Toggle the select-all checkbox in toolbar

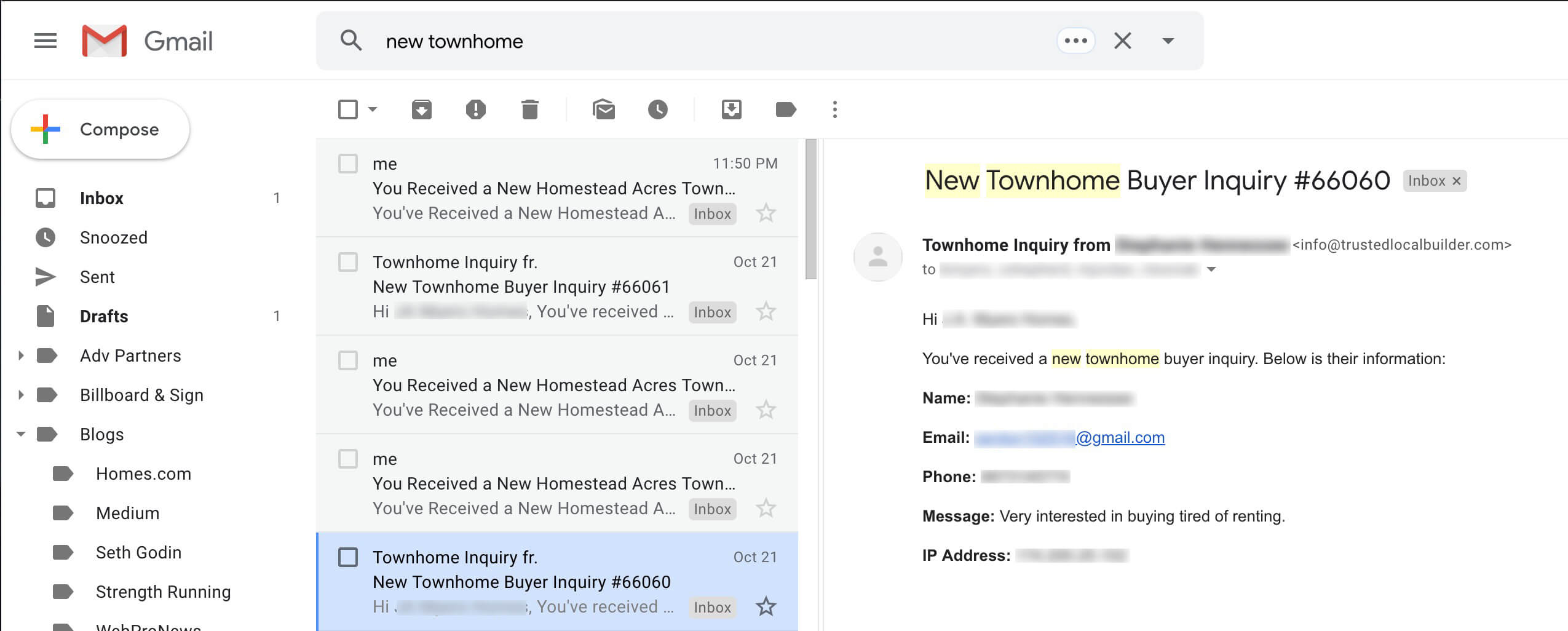coord(348,109)
